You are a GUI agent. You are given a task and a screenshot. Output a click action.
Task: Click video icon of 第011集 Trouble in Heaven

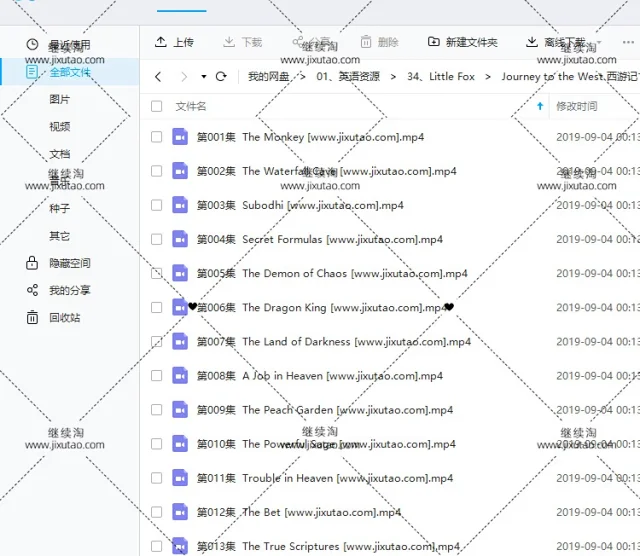click(x=180, y=478)
